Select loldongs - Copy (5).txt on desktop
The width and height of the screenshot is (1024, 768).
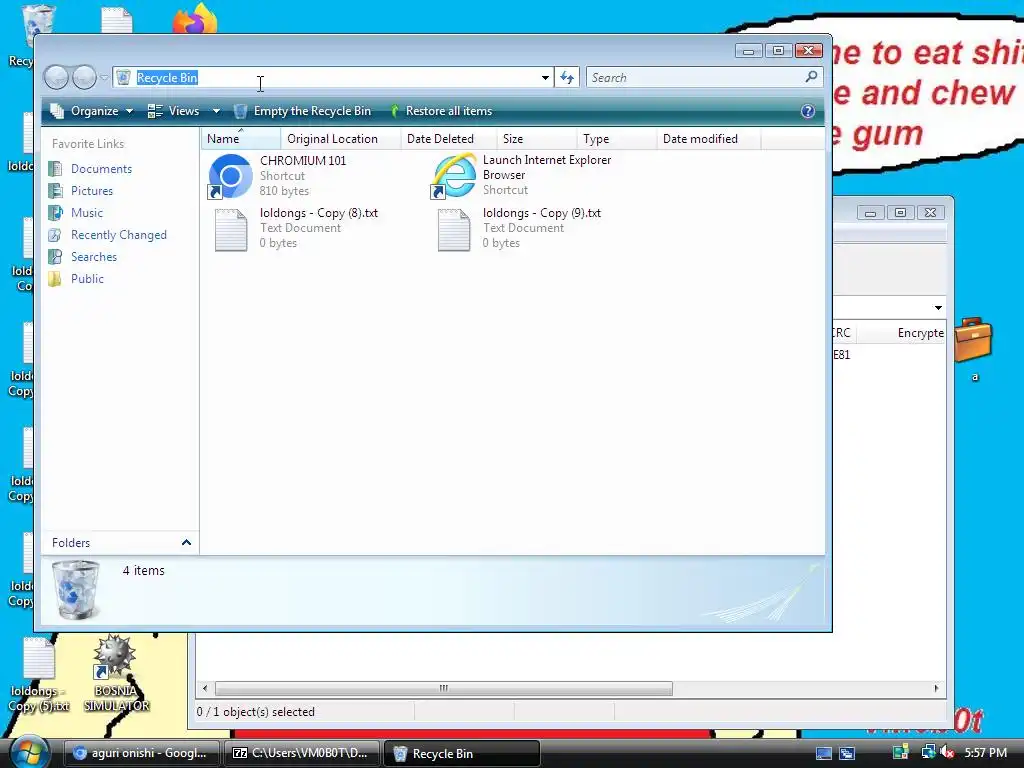click(x=39, y=675)
